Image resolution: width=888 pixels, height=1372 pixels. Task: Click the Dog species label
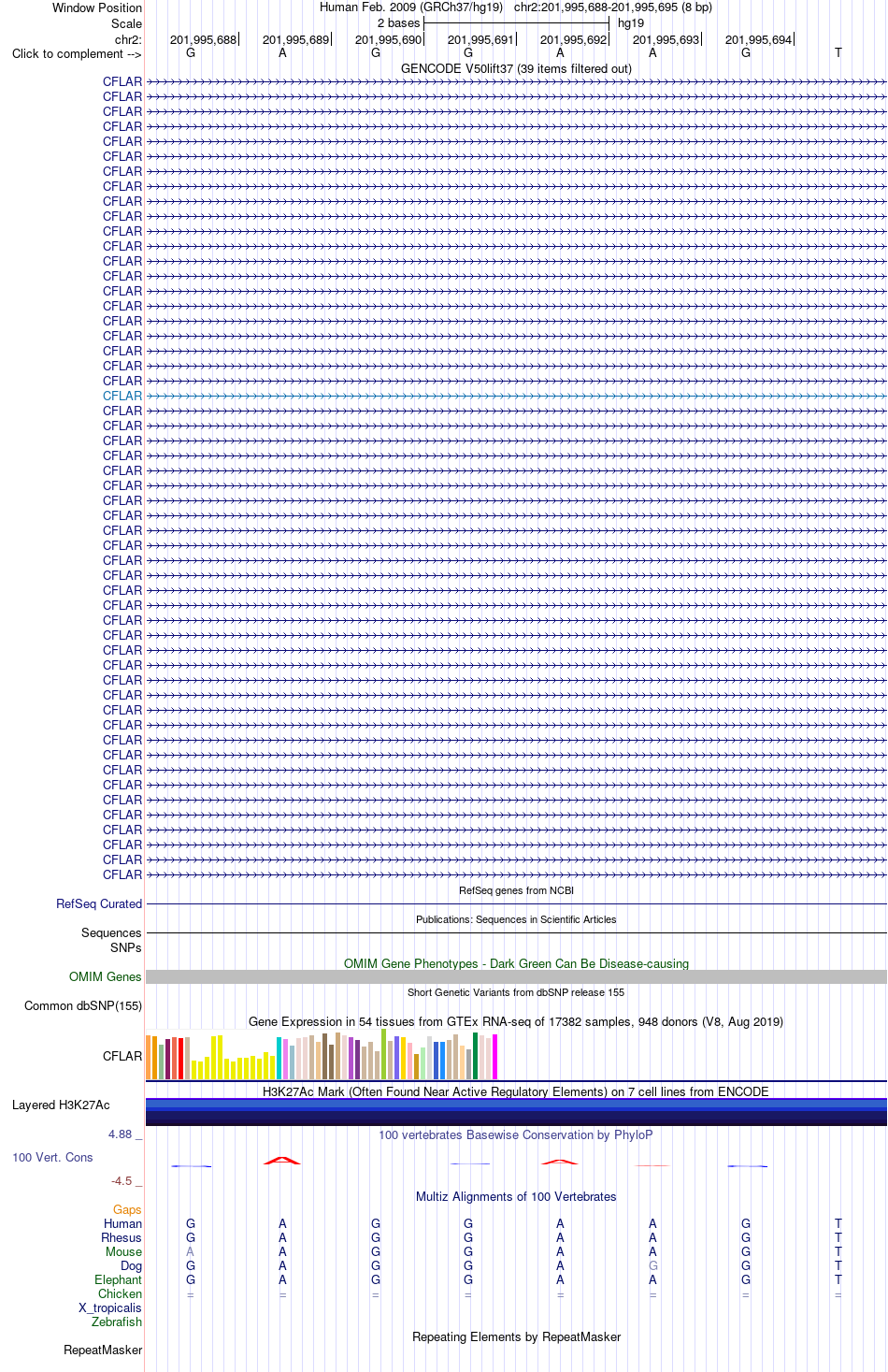(132, 1265)
